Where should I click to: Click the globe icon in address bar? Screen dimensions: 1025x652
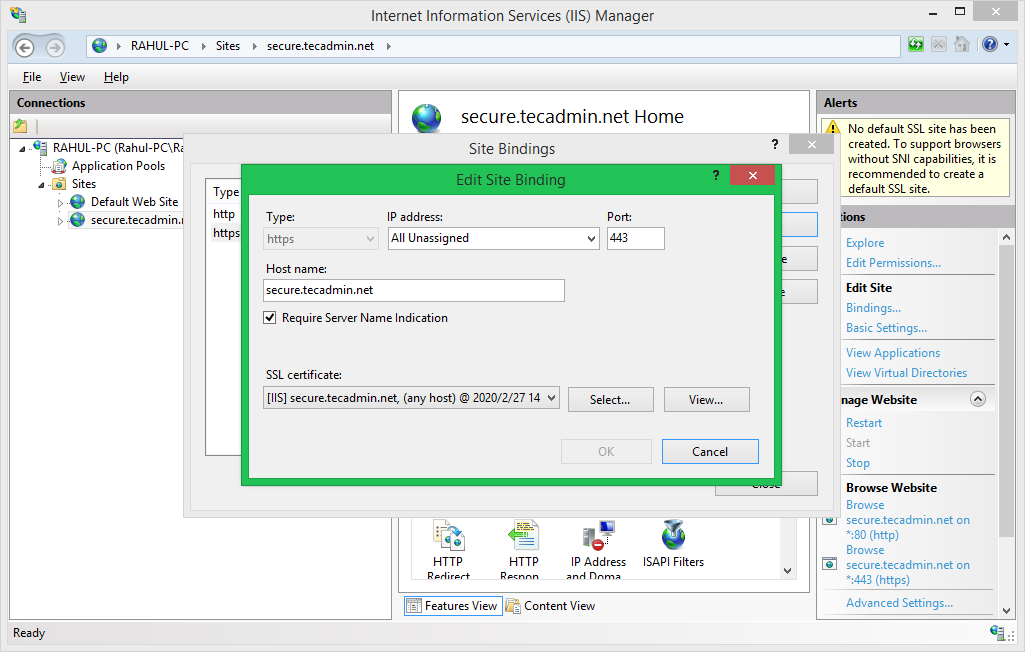[x=99, y=46]
